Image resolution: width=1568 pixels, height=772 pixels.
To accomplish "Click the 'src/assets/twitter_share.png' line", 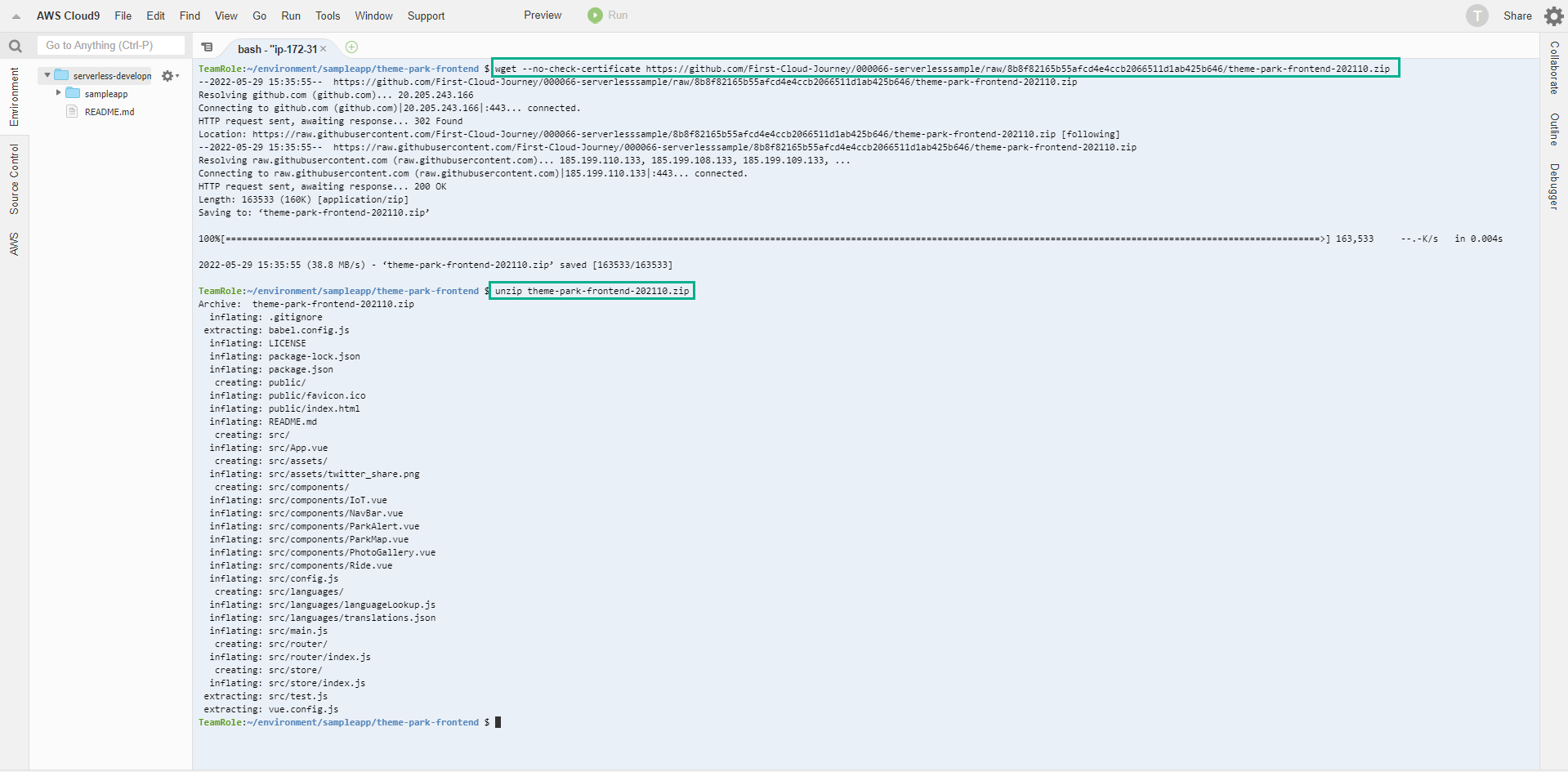I will coord(315,474).
